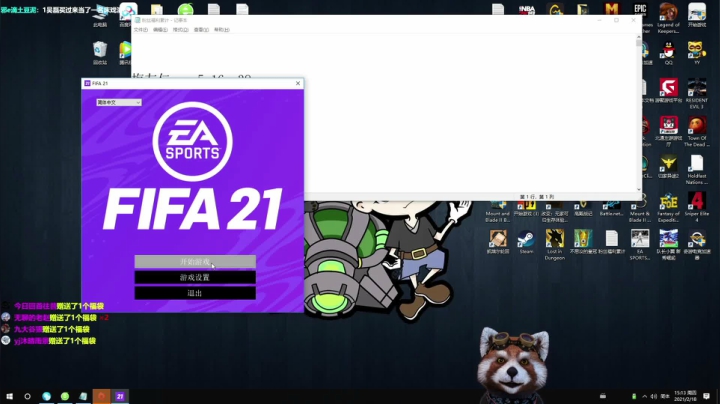
Task: Select the YY desktop icon
Action: [x=697, y=53]
